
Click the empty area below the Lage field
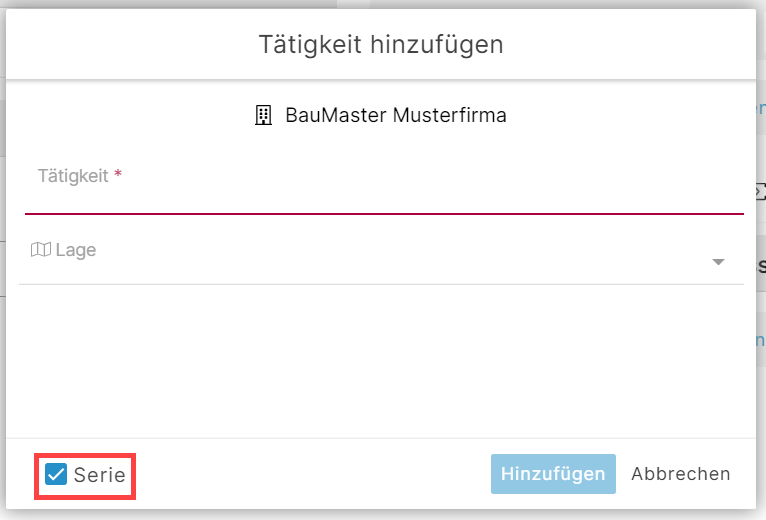381,361
